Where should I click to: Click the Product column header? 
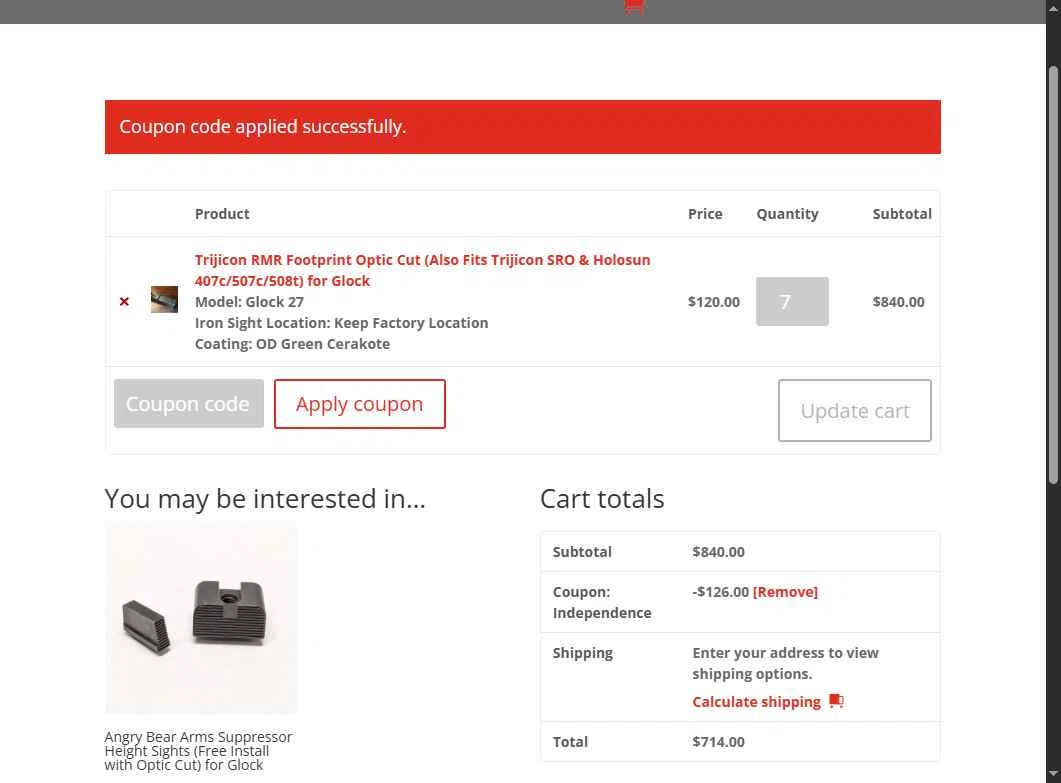click(x=222, y=214)
